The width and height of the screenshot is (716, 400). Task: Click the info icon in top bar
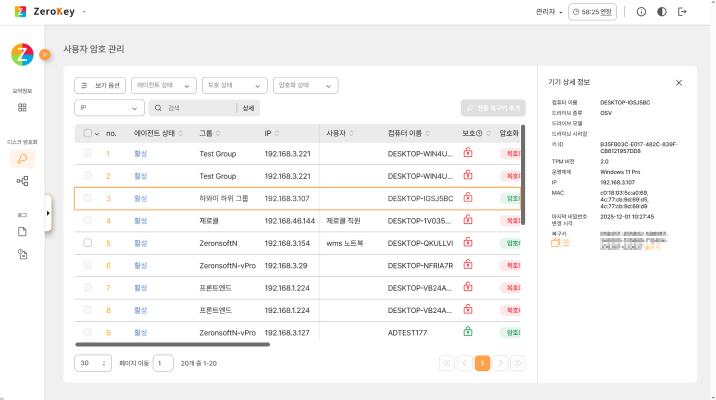click(641, 12)
